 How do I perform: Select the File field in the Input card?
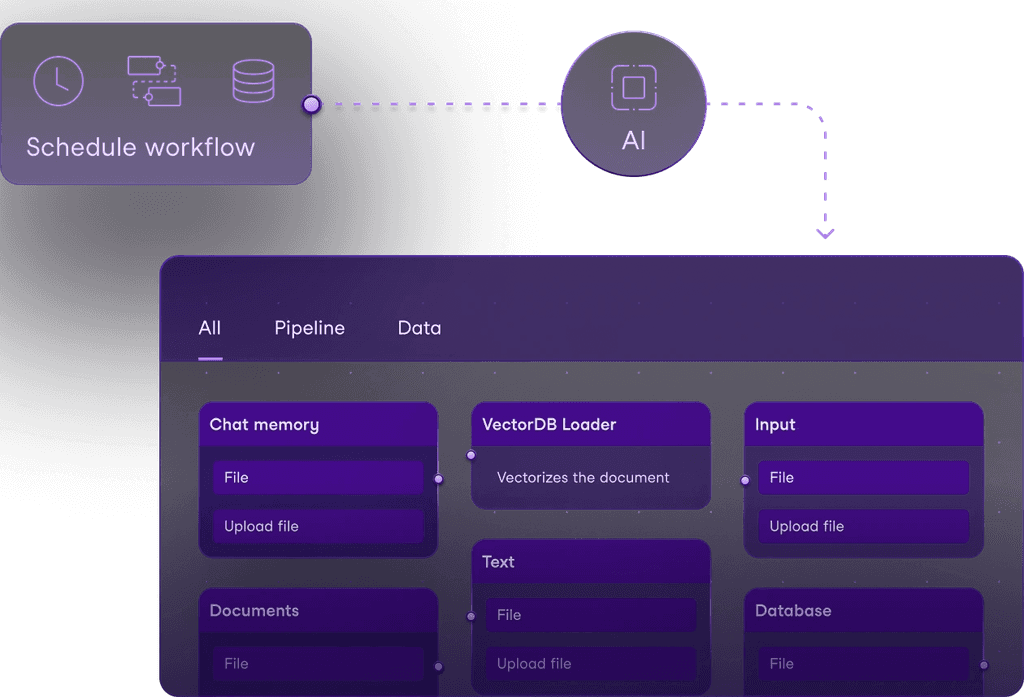863,477
